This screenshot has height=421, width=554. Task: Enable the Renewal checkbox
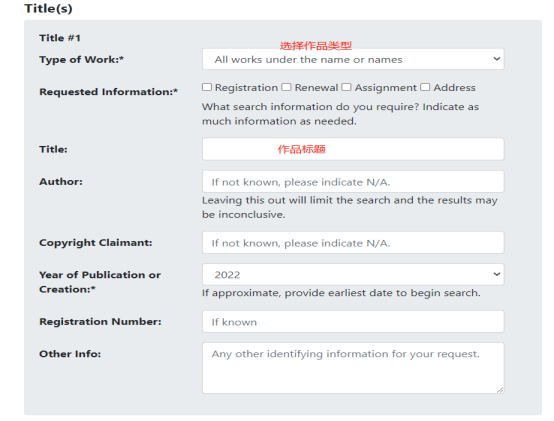(x=286, y=87)
